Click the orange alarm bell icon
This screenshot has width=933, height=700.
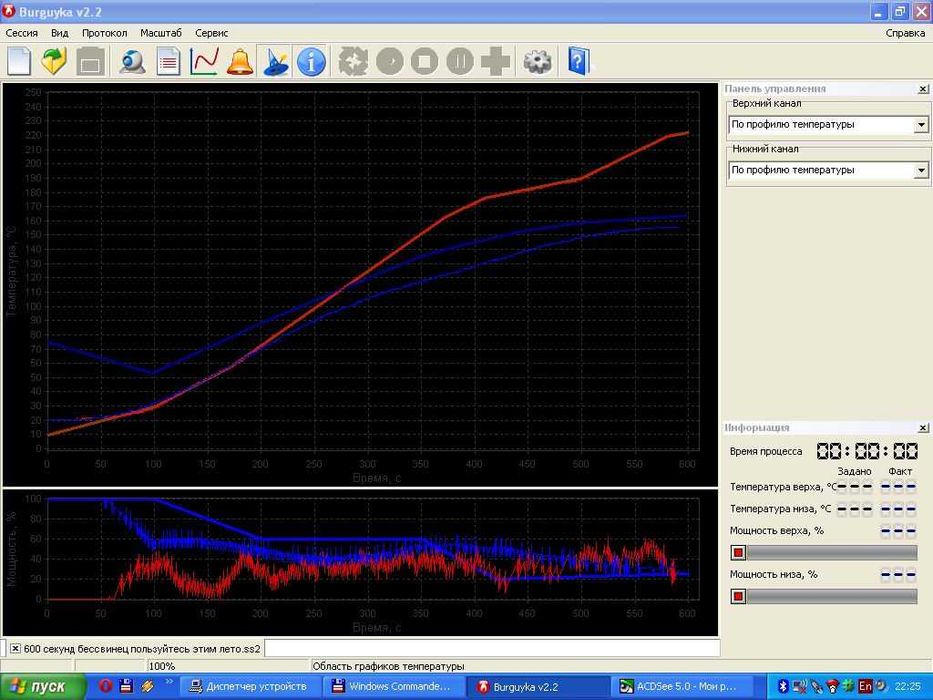click(x=240, y=61)
